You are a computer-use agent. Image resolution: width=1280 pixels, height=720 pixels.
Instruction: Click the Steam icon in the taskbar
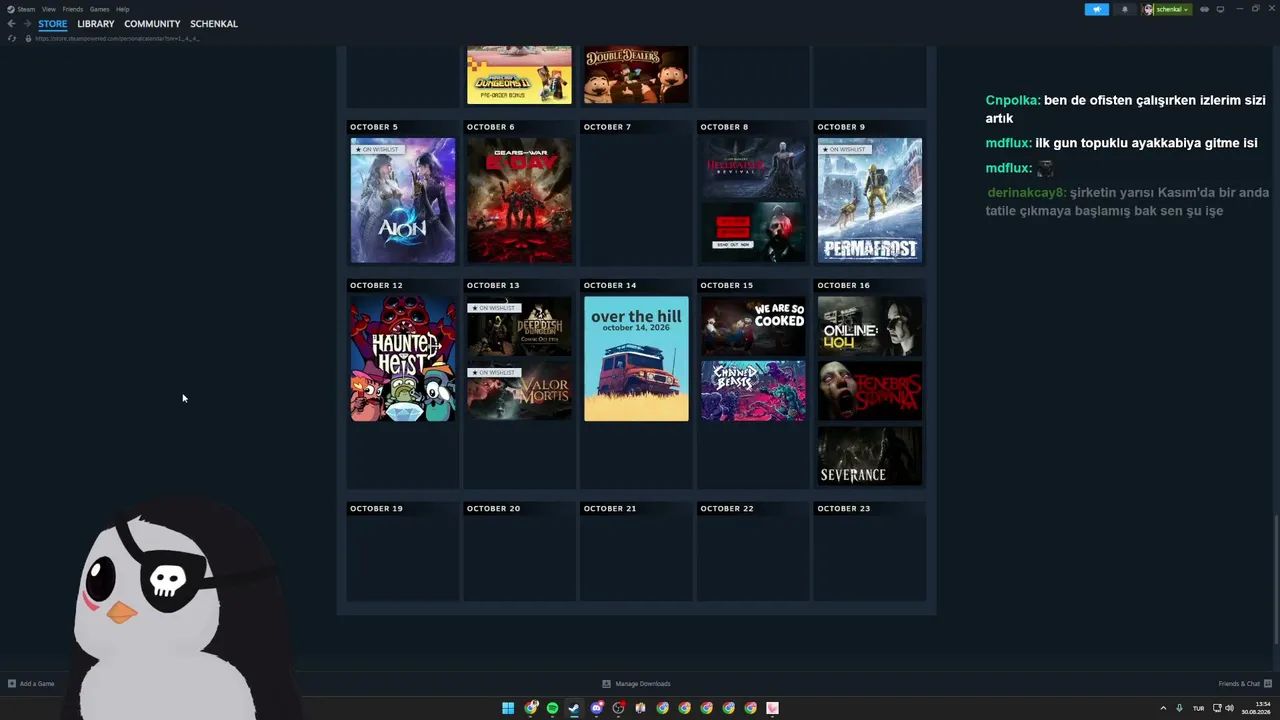[x=574, y=708]
